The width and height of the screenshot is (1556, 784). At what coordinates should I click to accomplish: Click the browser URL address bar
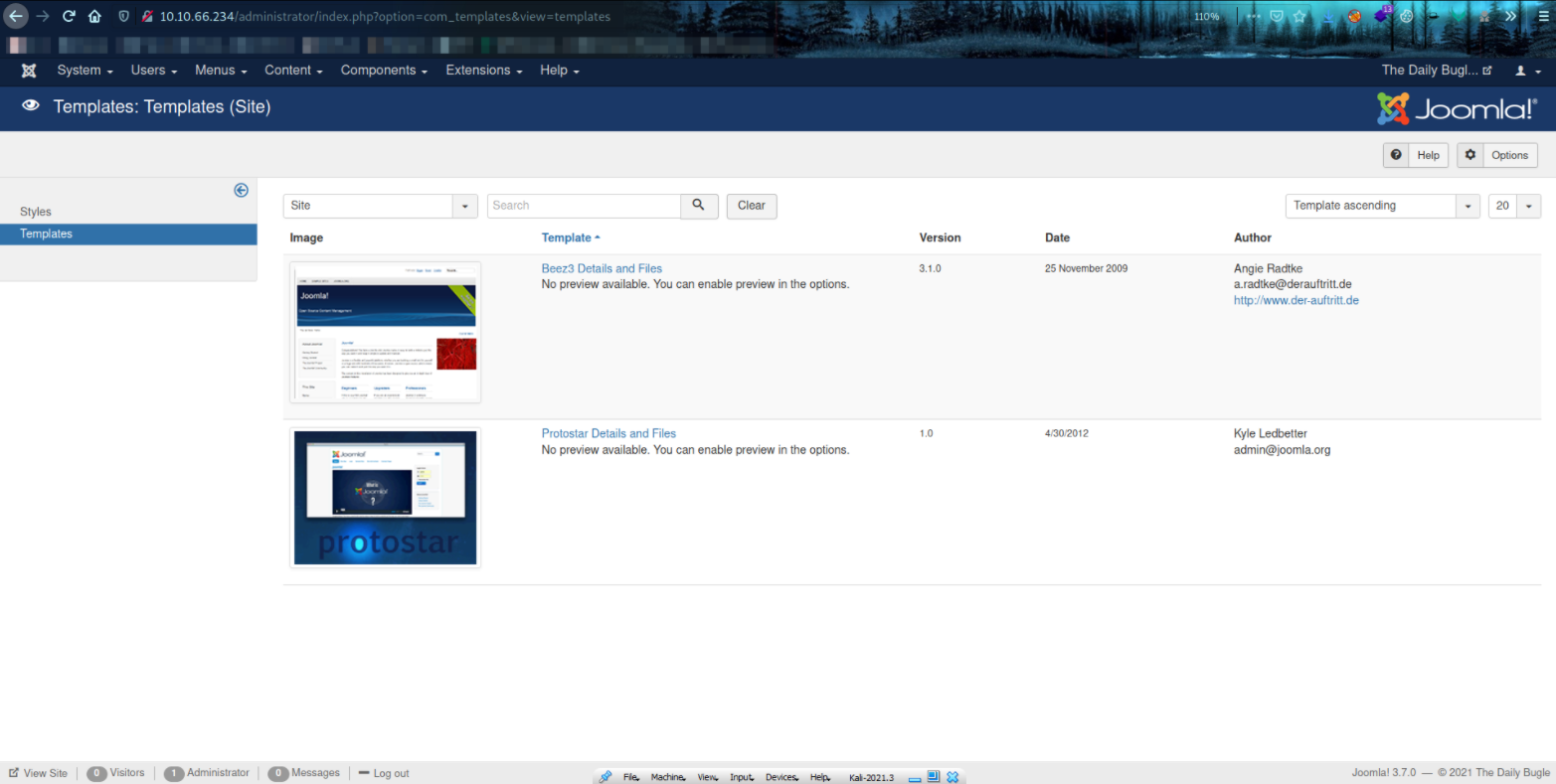coord(646,16)
